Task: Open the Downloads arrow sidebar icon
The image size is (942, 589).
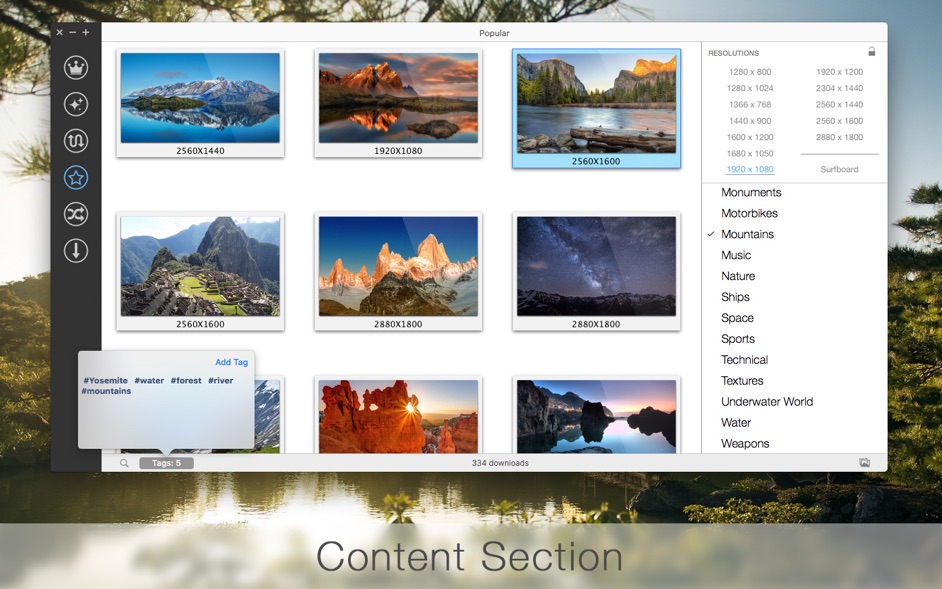Action: [x=76, y=251]
